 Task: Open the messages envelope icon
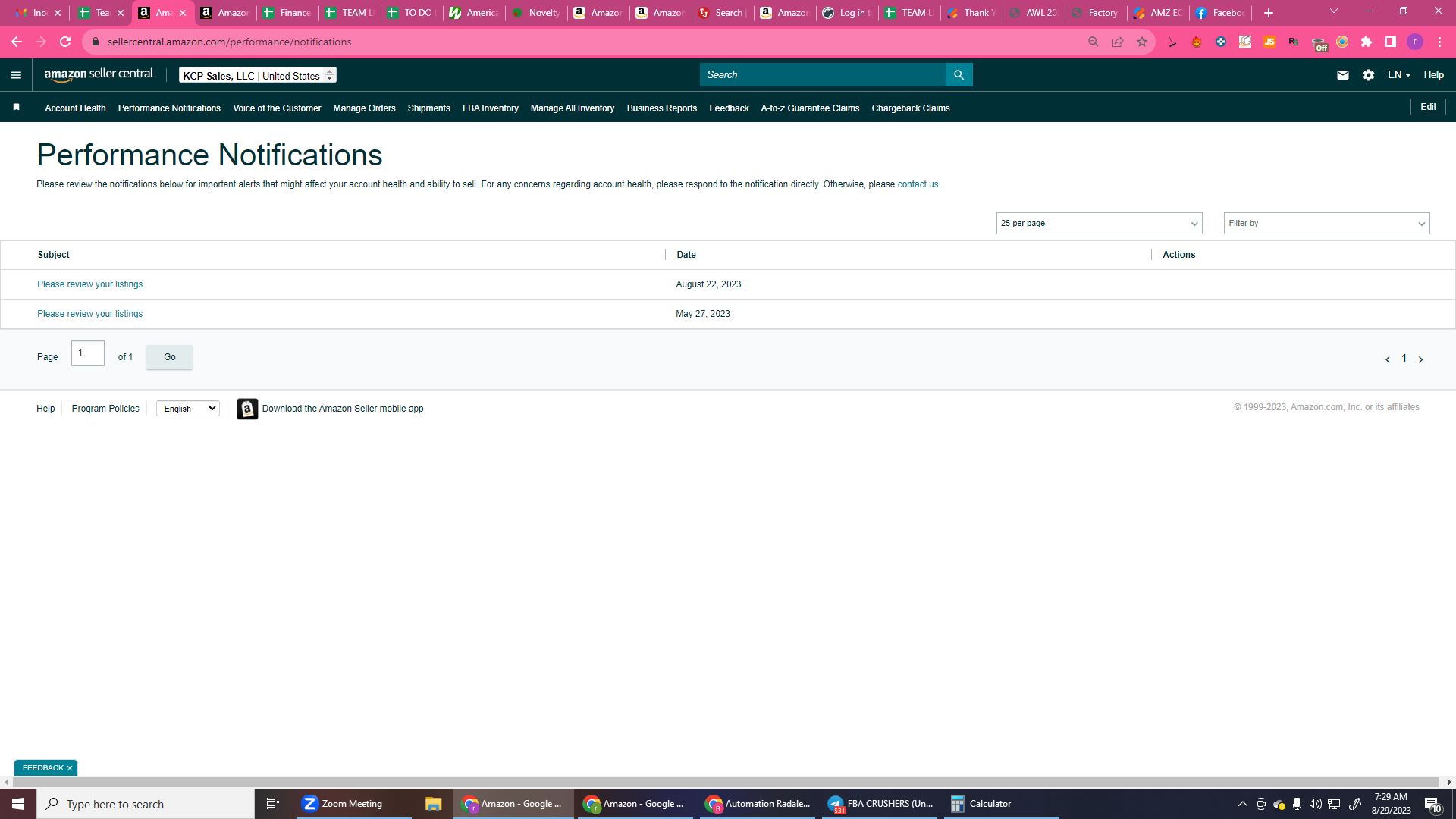coord(1342,75)
